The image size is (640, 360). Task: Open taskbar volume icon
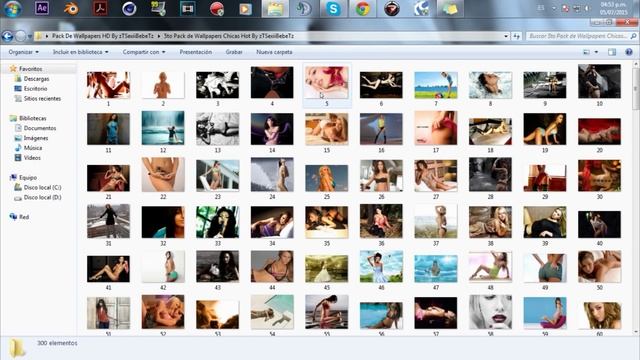tap(588, 8)
